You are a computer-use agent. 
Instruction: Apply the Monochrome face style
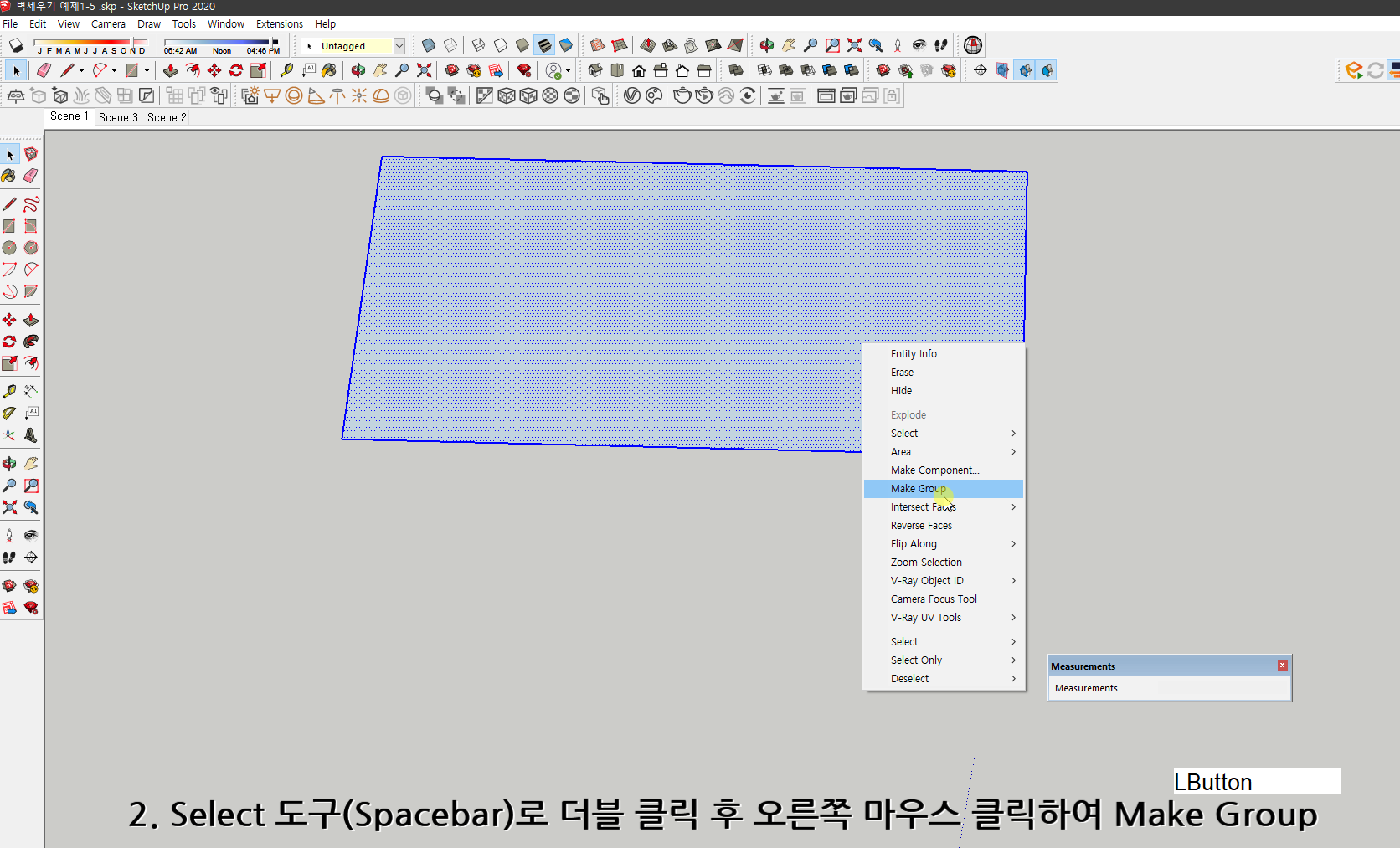567,45
